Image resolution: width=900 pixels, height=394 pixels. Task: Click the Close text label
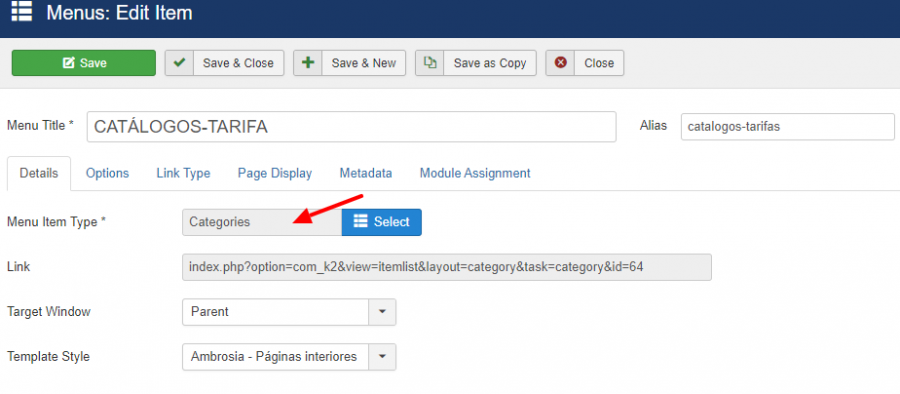coord(599,63)
